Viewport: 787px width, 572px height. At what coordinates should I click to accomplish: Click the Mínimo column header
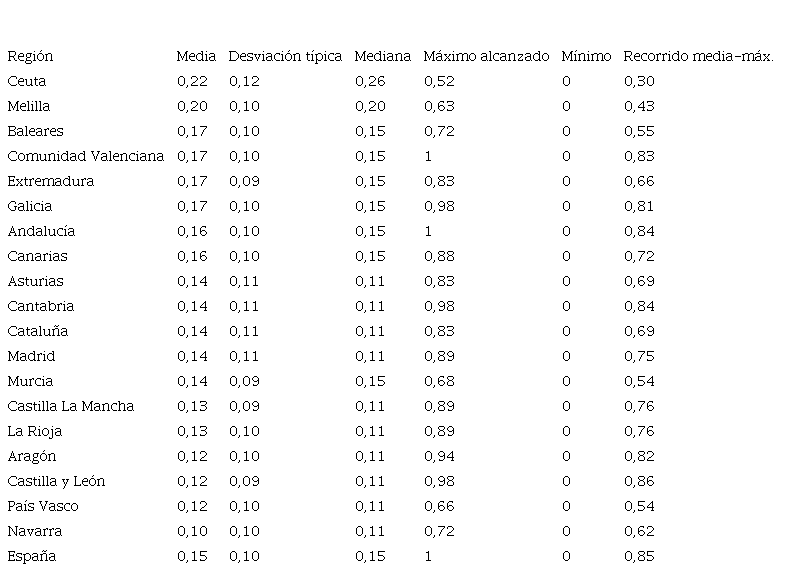[x=586, y=57]
